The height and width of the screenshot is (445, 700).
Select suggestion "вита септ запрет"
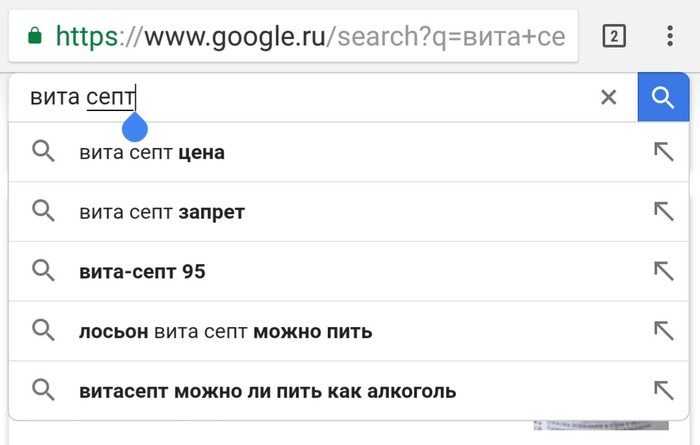coord(162,212)
